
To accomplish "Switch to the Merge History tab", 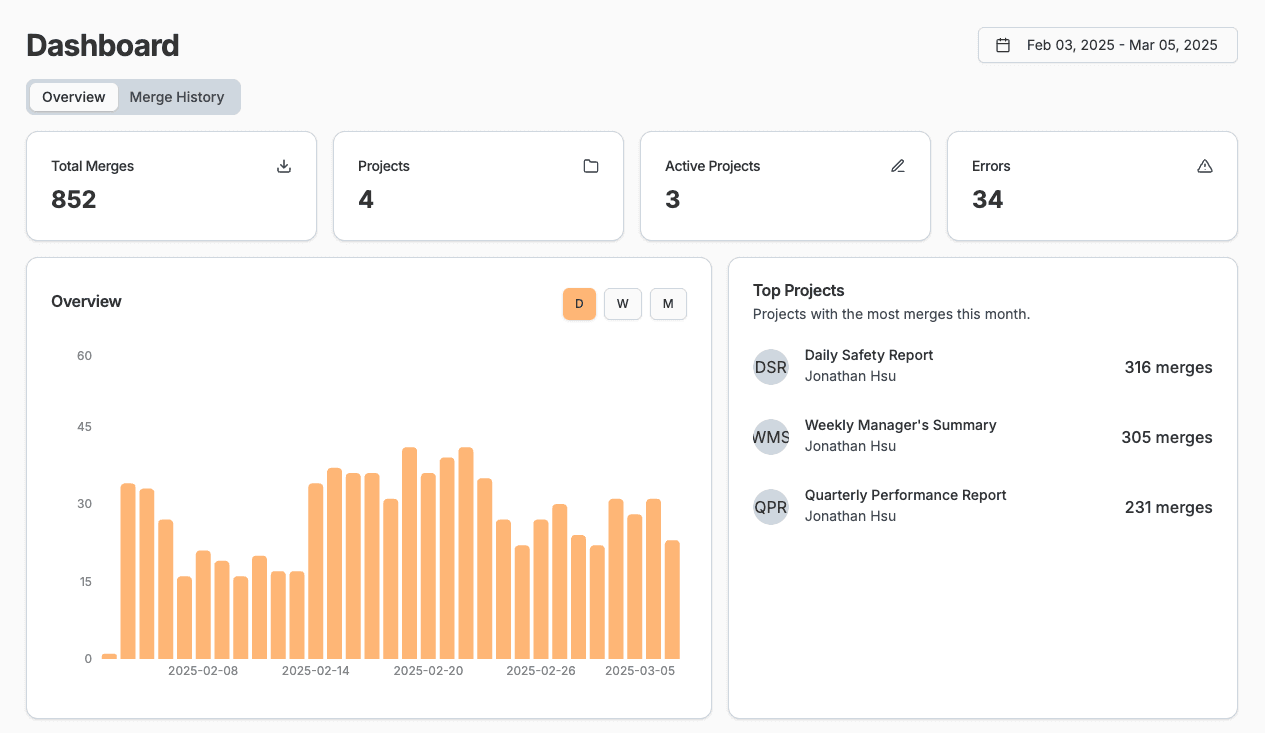I will pyautogui.click(x=177, y=97).
